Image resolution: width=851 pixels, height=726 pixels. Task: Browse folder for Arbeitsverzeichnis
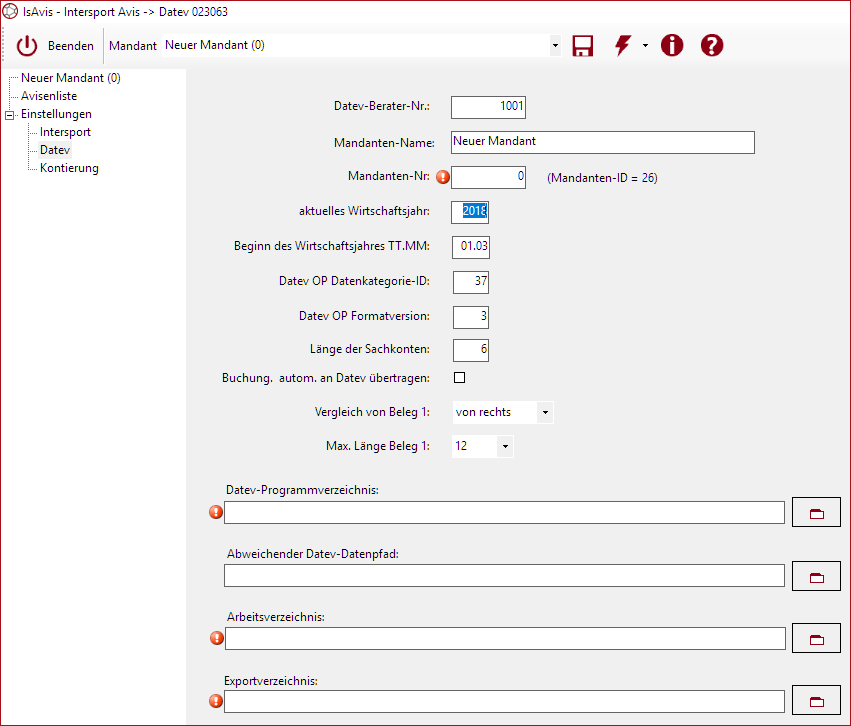(816, 638)
